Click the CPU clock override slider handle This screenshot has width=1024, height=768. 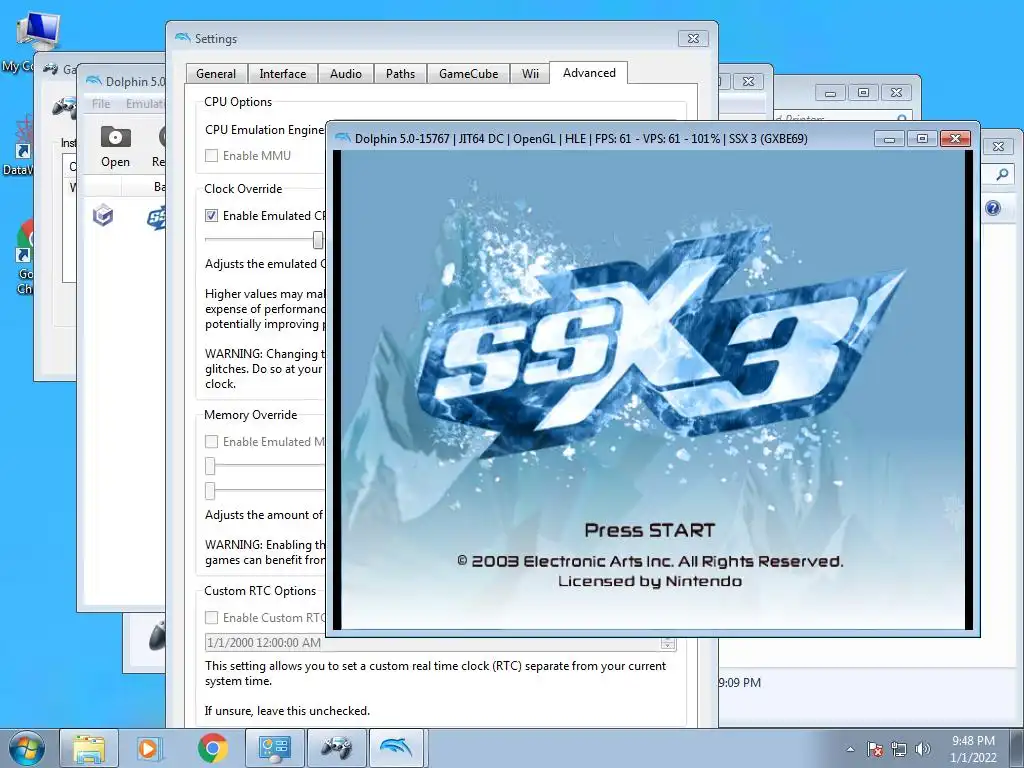pos(318,240)
